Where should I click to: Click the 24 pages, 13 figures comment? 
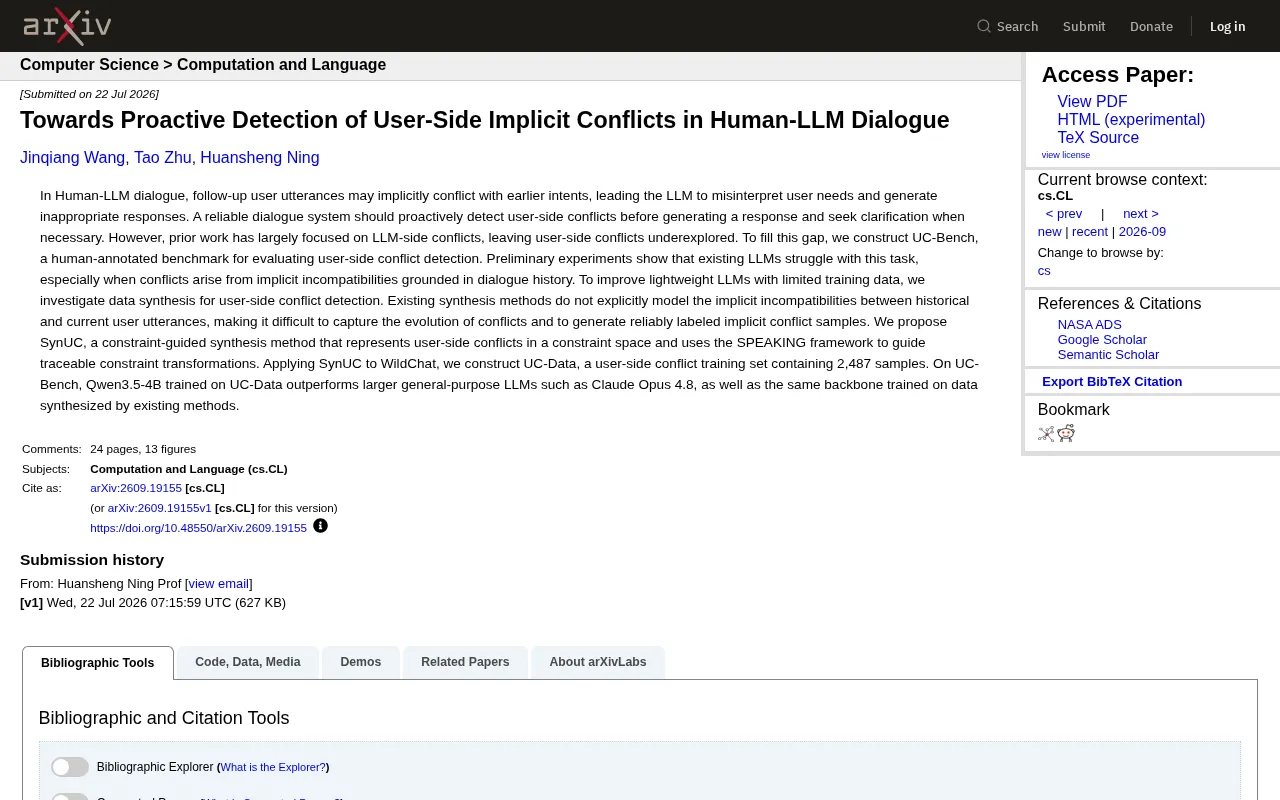point(143,449)
